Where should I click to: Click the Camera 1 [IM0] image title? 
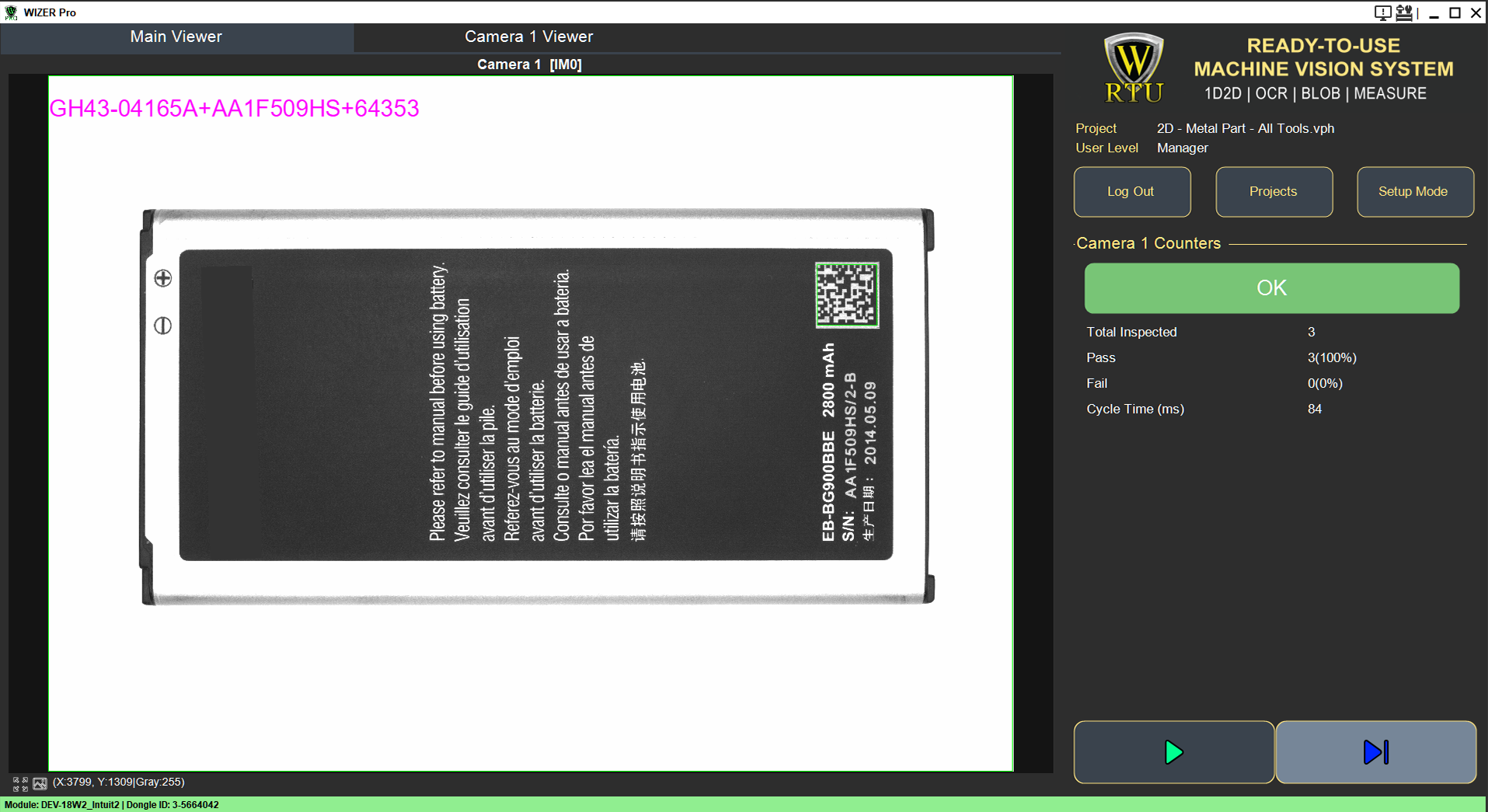pyautogui.click(x=529, y=64)
